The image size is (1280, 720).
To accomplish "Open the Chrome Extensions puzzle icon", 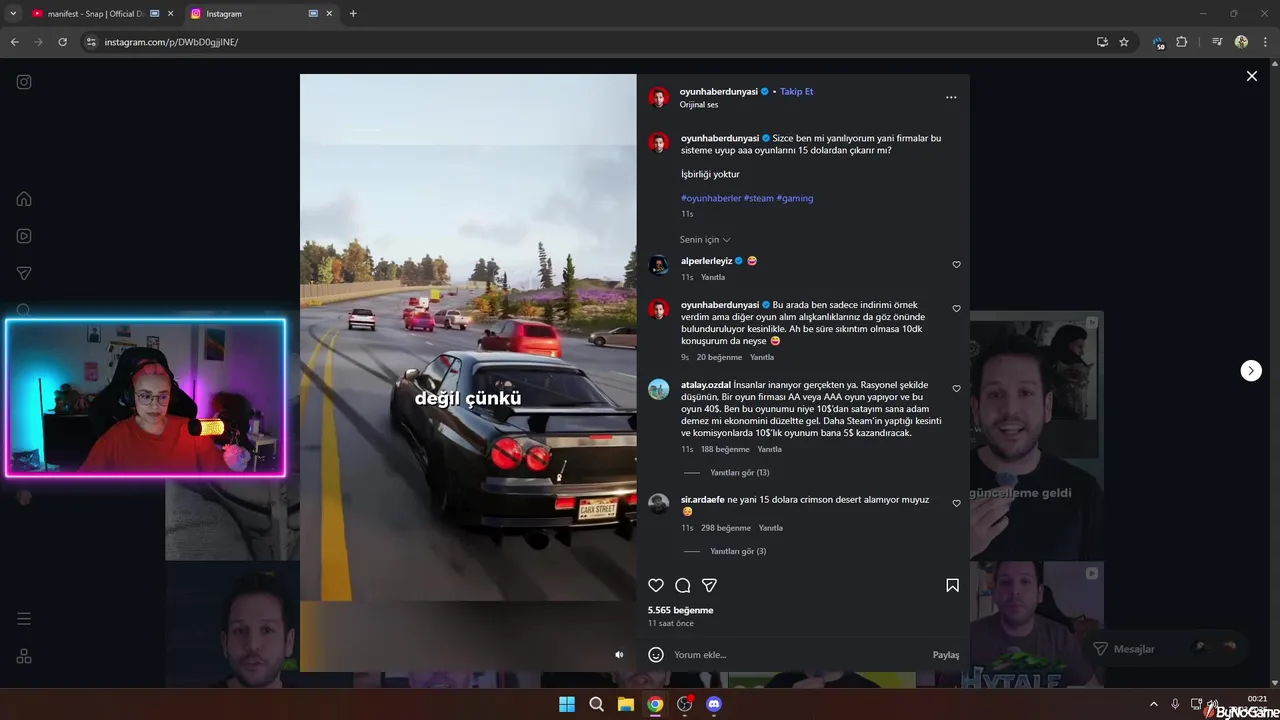I will (x=1181, y=42).
